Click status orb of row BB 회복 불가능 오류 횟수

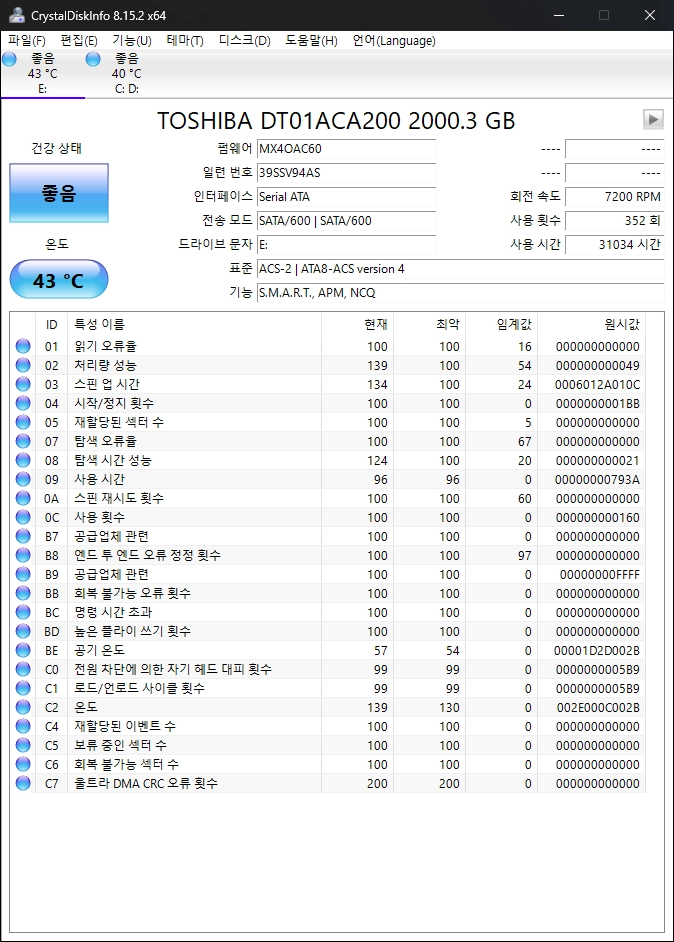23,593
